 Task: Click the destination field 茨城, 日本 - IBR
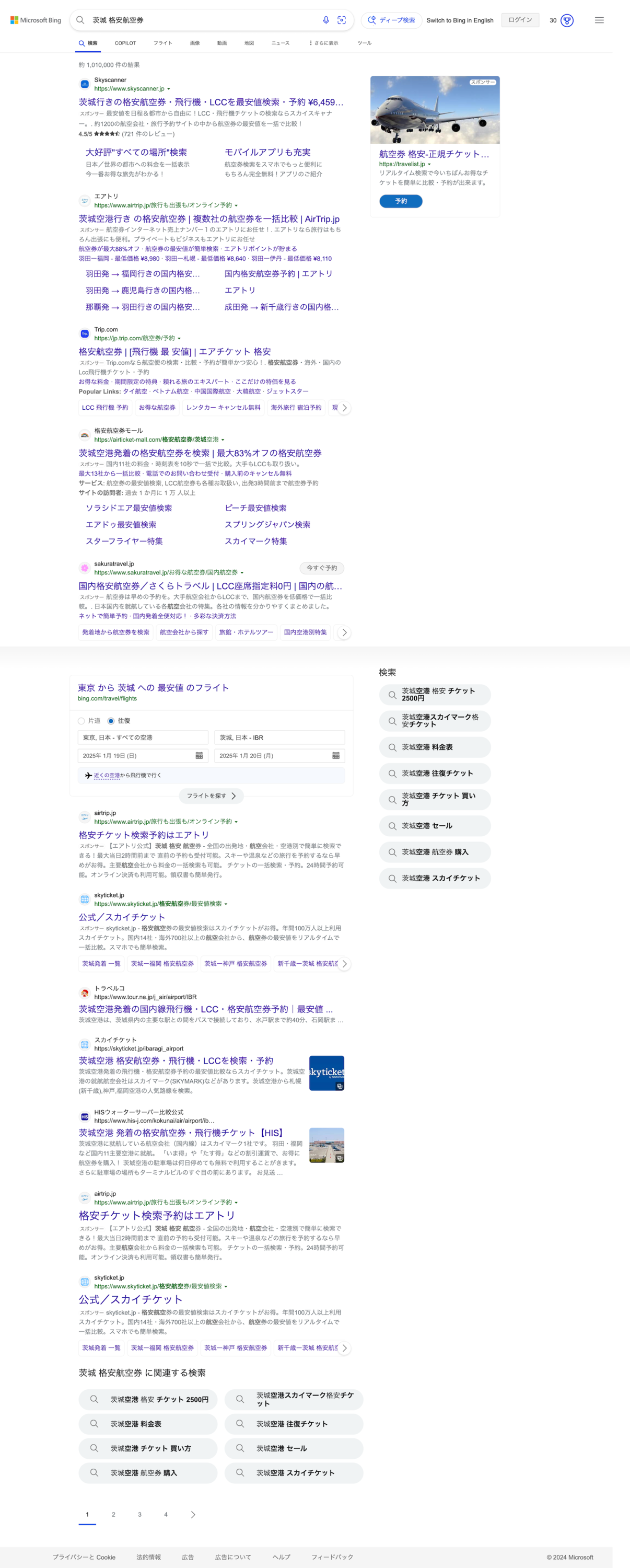tap(279, 737)
